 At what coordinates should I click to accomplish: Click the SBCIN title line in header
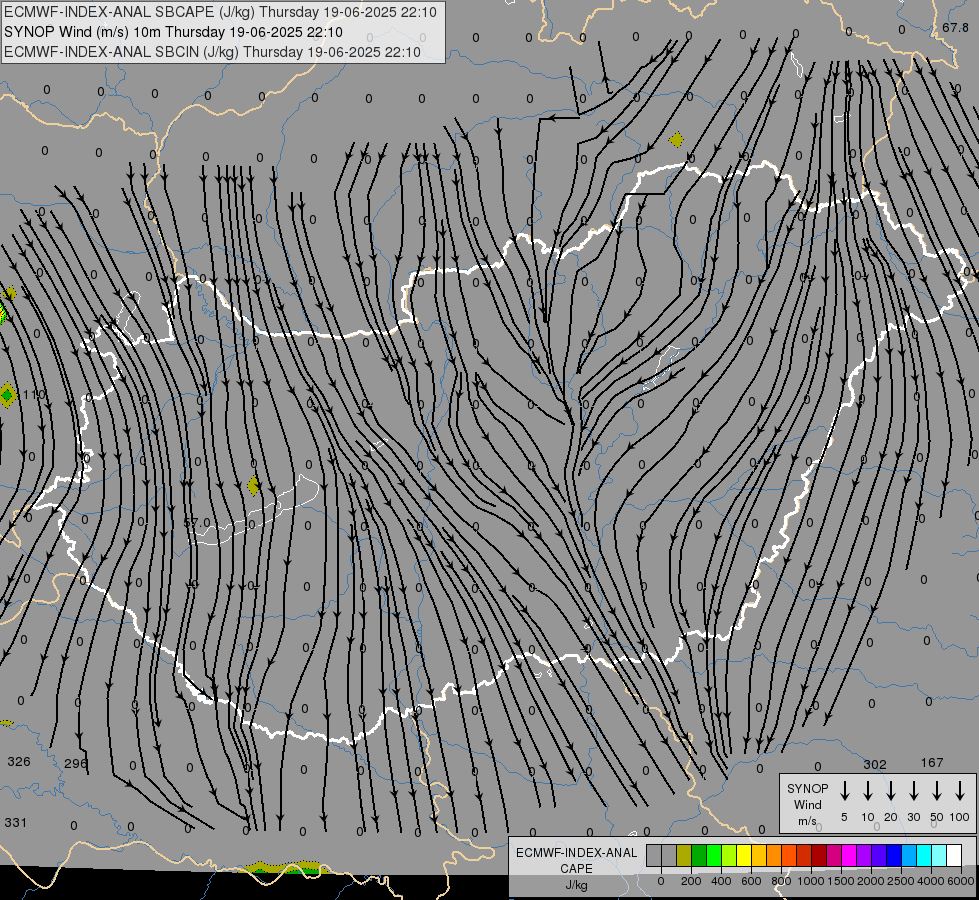212,52
